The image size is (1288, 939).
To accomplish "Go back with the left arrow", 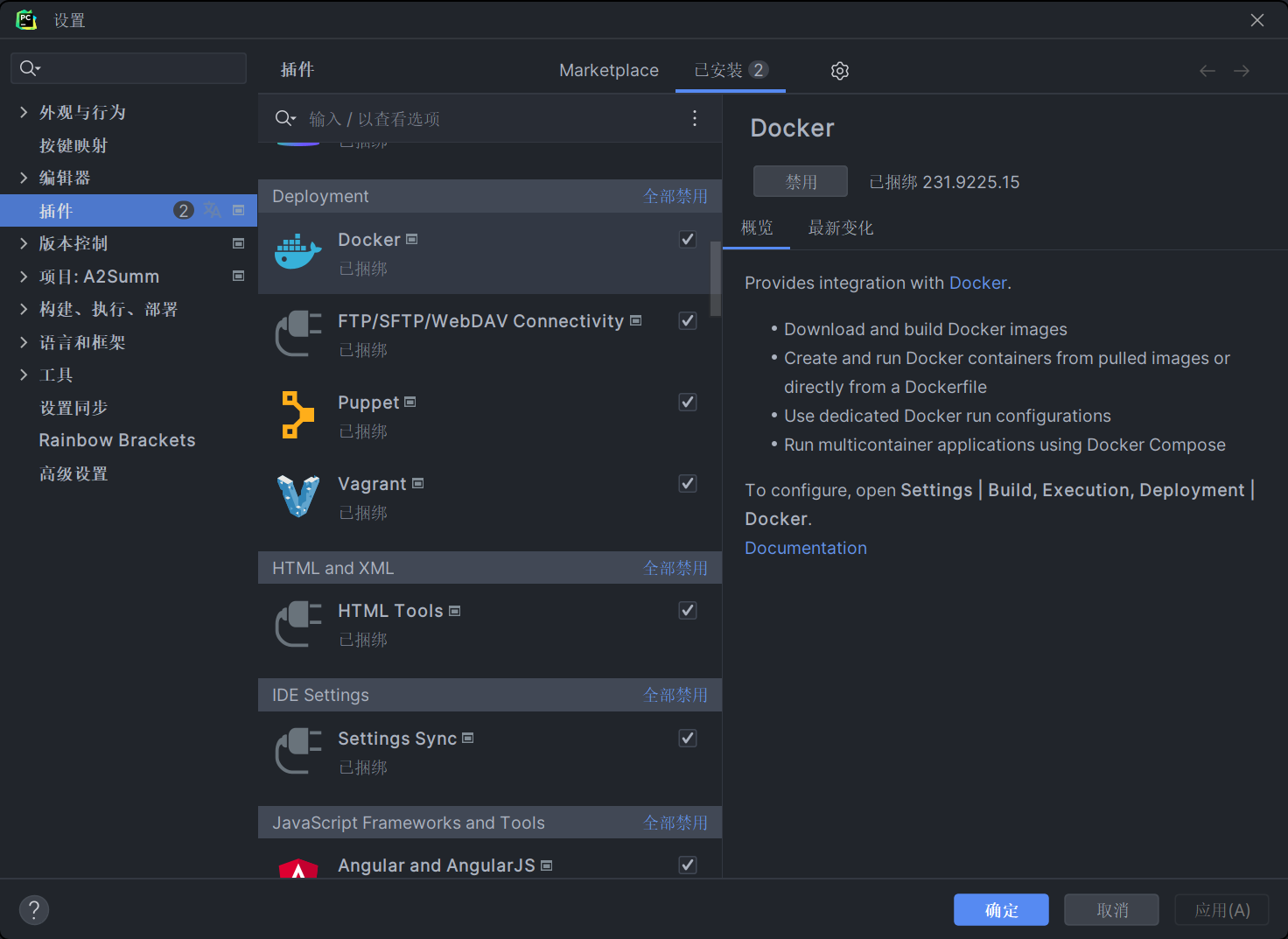I will pyautogui.click(x=1207, y=71).
